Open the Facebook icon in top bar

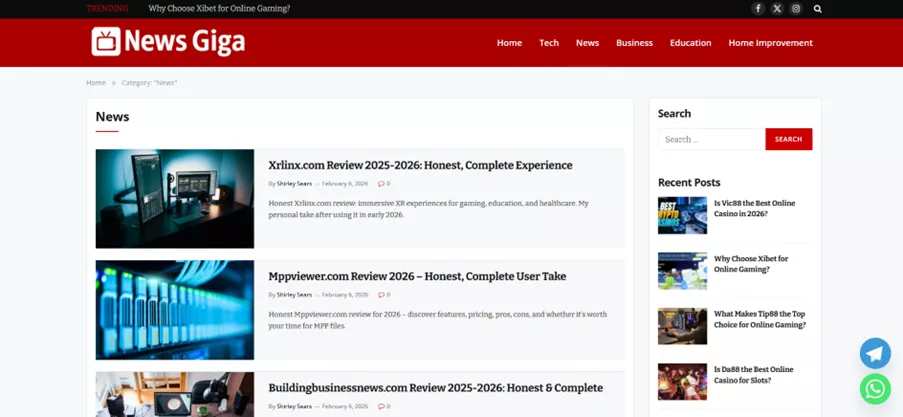pyautogui.click(x=758, y=8)
